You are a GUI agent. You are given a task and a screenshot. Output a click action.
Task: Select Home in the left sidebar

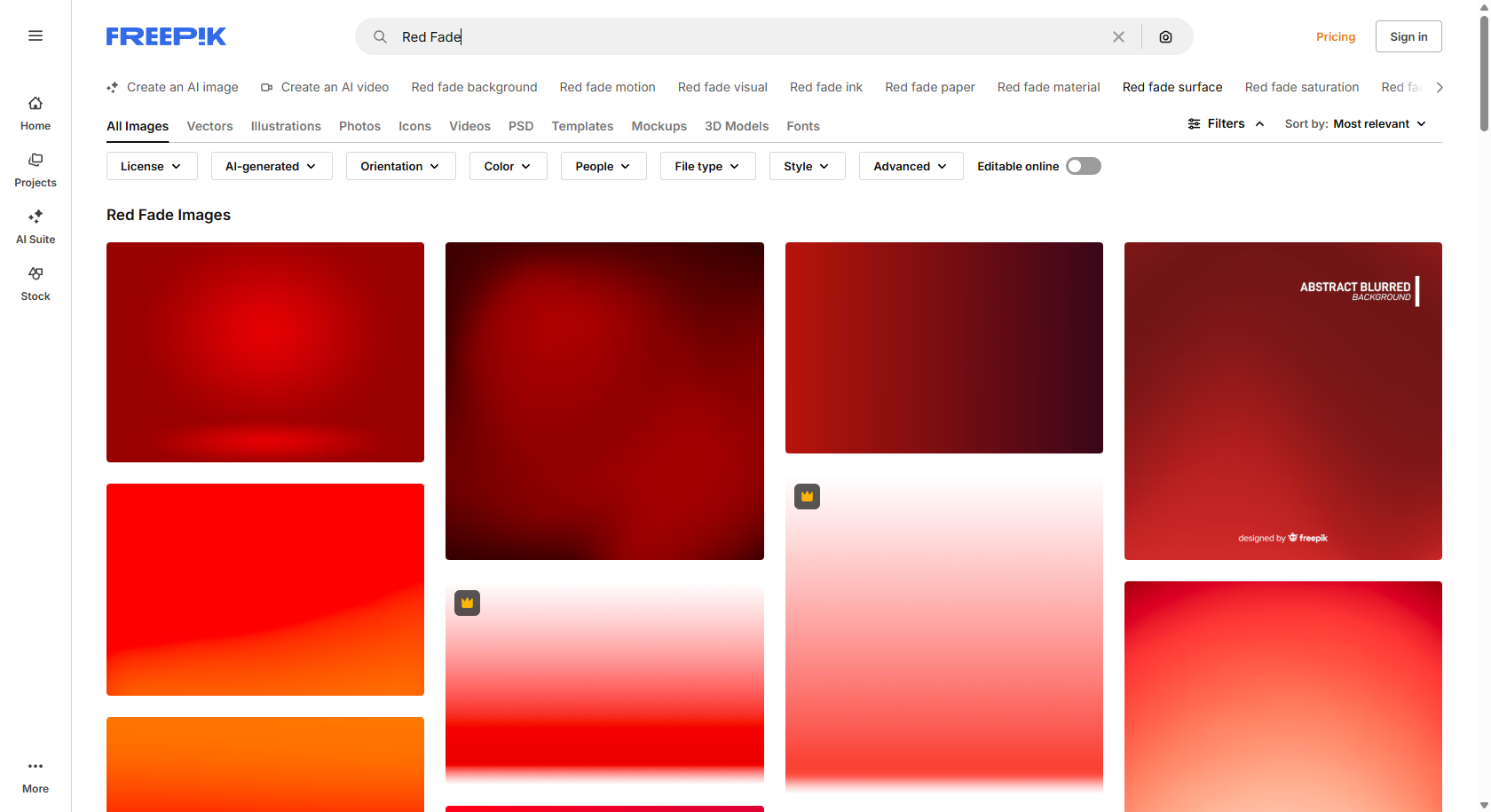(35, 112)
